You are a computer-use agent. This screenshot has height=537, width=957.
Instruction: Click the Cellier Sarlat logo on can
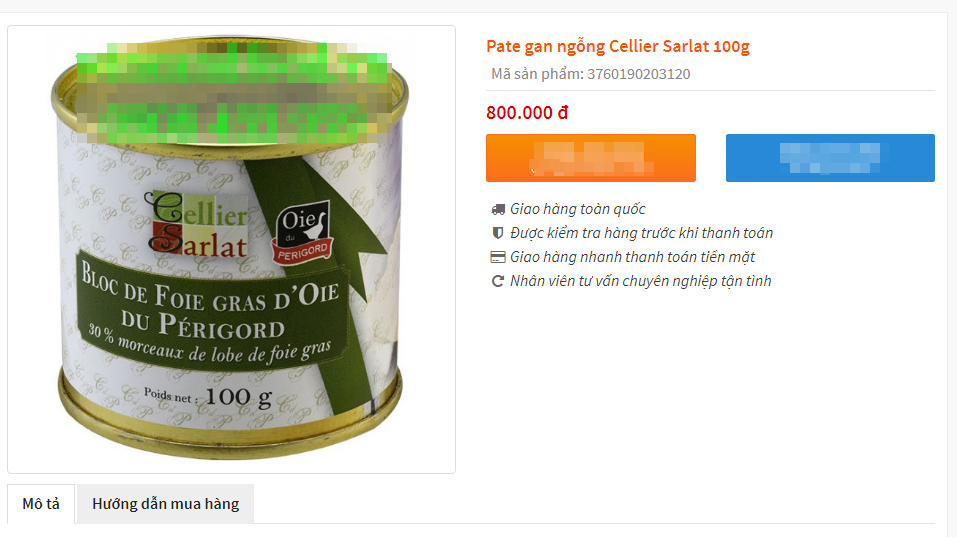click(x=197, y=223)
